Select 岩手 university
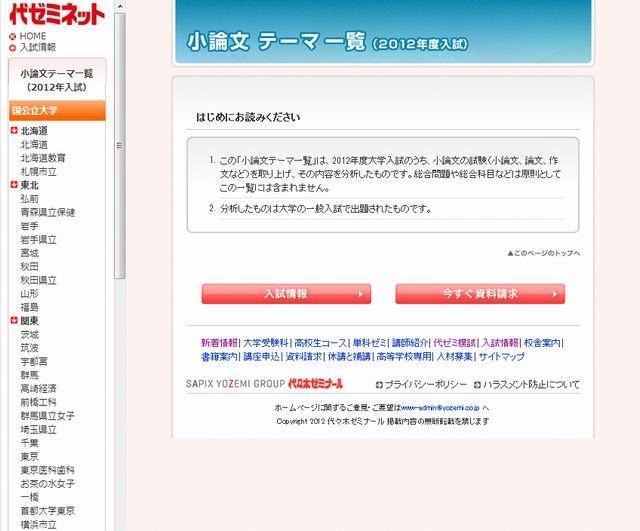640x531 pixels. coord(29,226)
